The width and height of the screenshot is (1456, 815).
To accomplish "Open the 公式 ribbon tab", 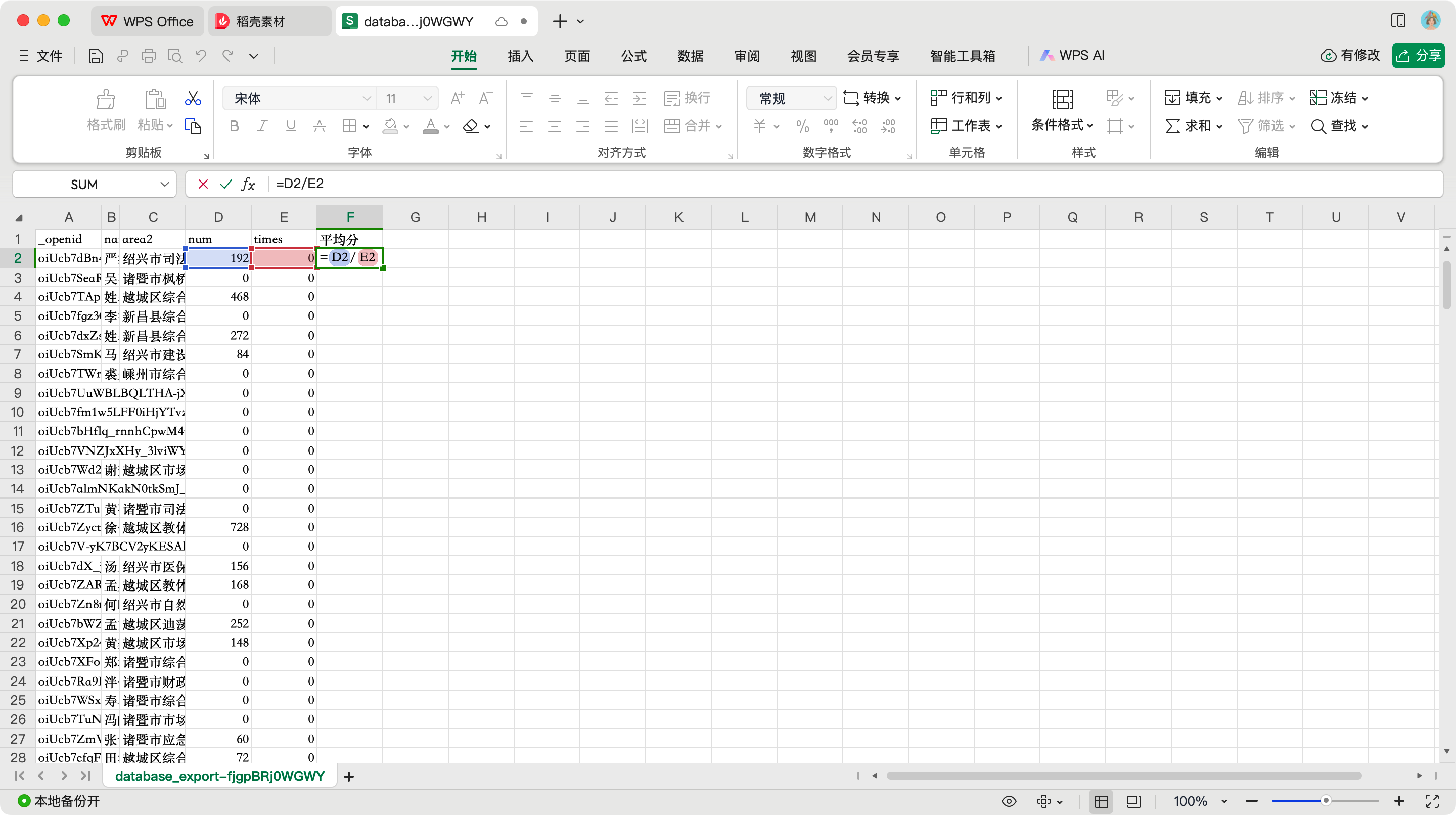I will [x=633, y=56].
